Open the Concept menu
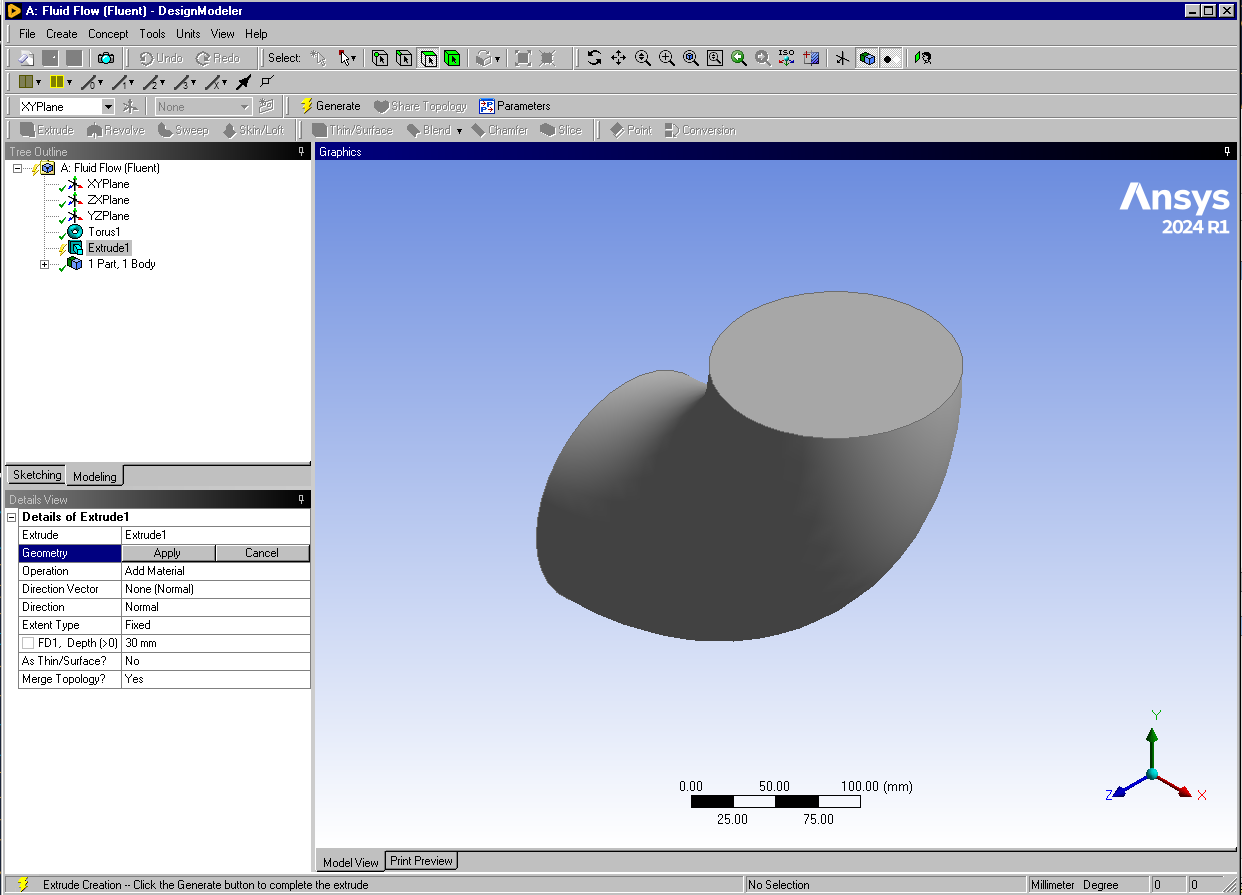The height and width of the screenshot is (895, 1242). click(x=108, y=34)
